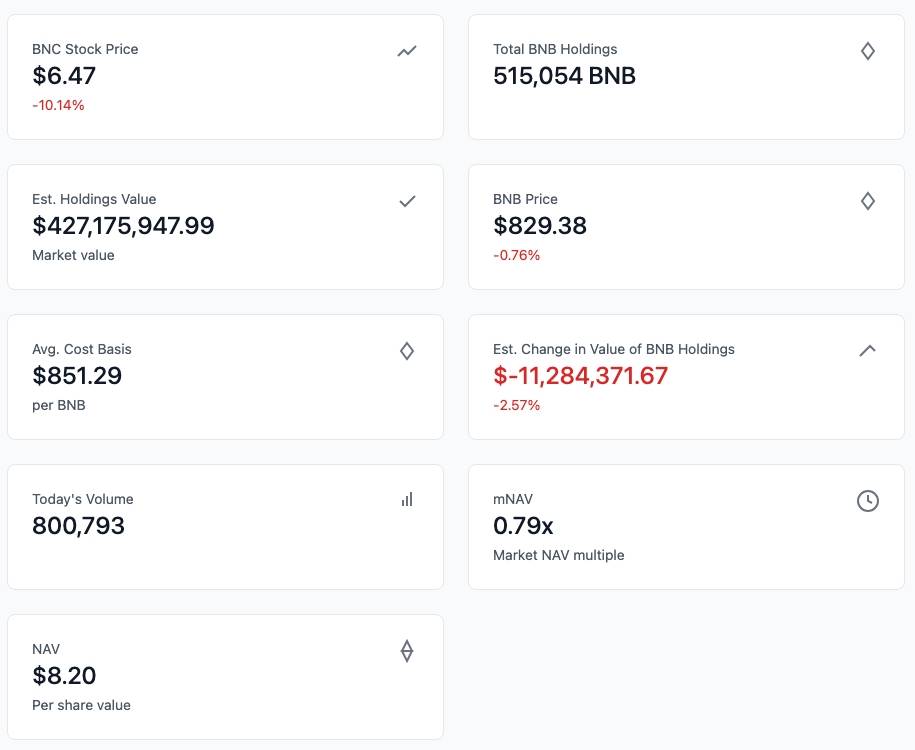The width and height of the screenshot is (915, 750).
Task: Click the sort-diamond icon on the NAV card
Action: pos(407,651)
